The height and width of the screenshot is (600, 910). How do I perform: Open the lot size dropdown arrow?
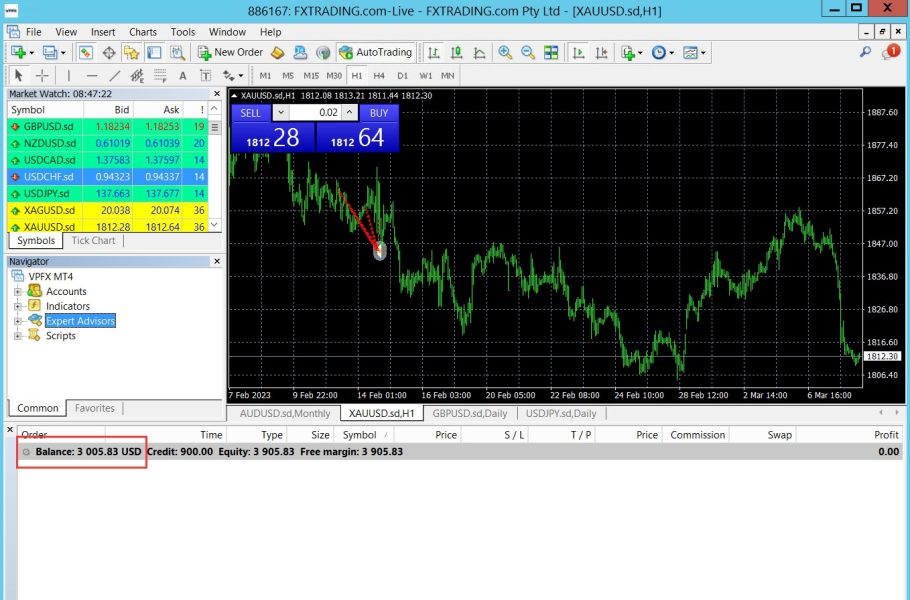tap(280, 113)
